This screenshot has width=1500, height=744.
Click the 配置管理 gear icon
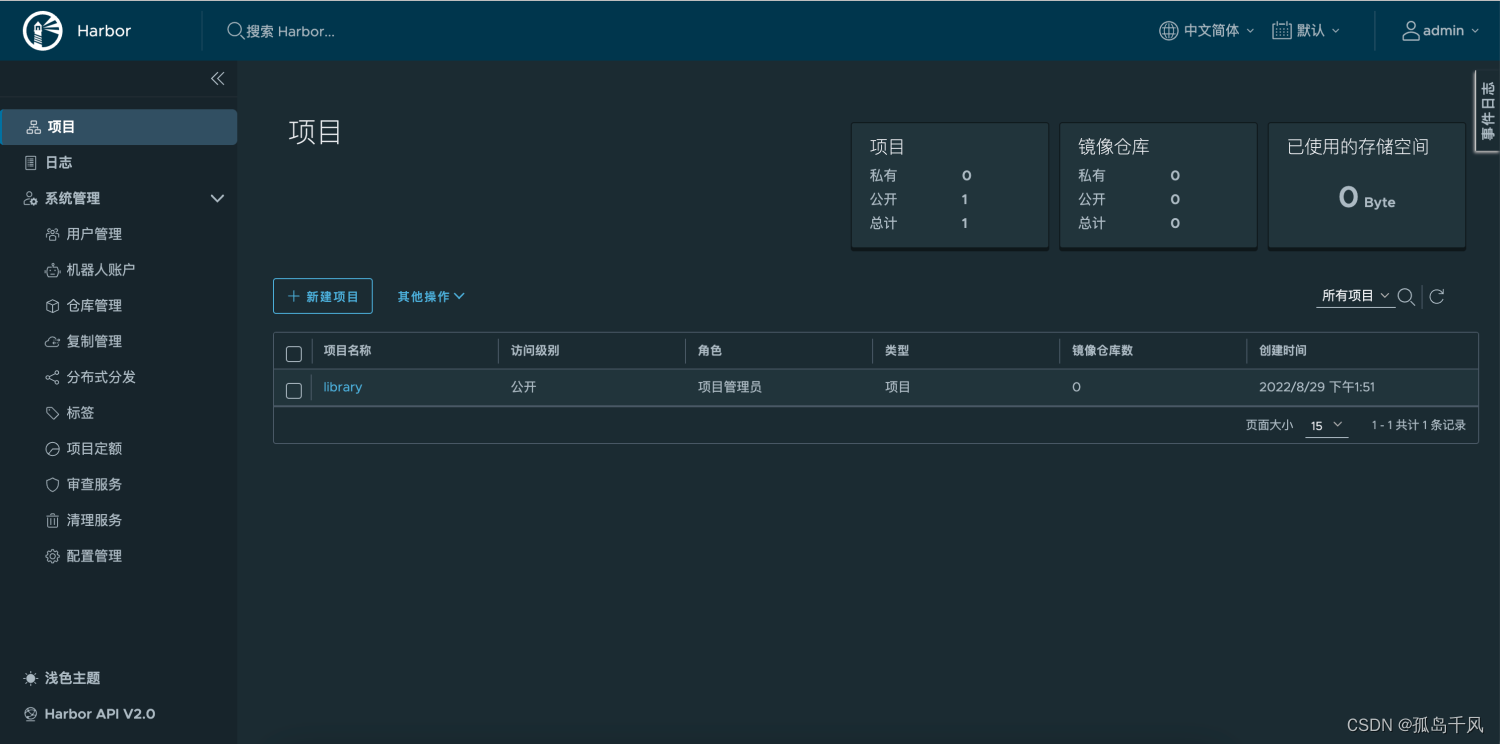click(53, 557)
